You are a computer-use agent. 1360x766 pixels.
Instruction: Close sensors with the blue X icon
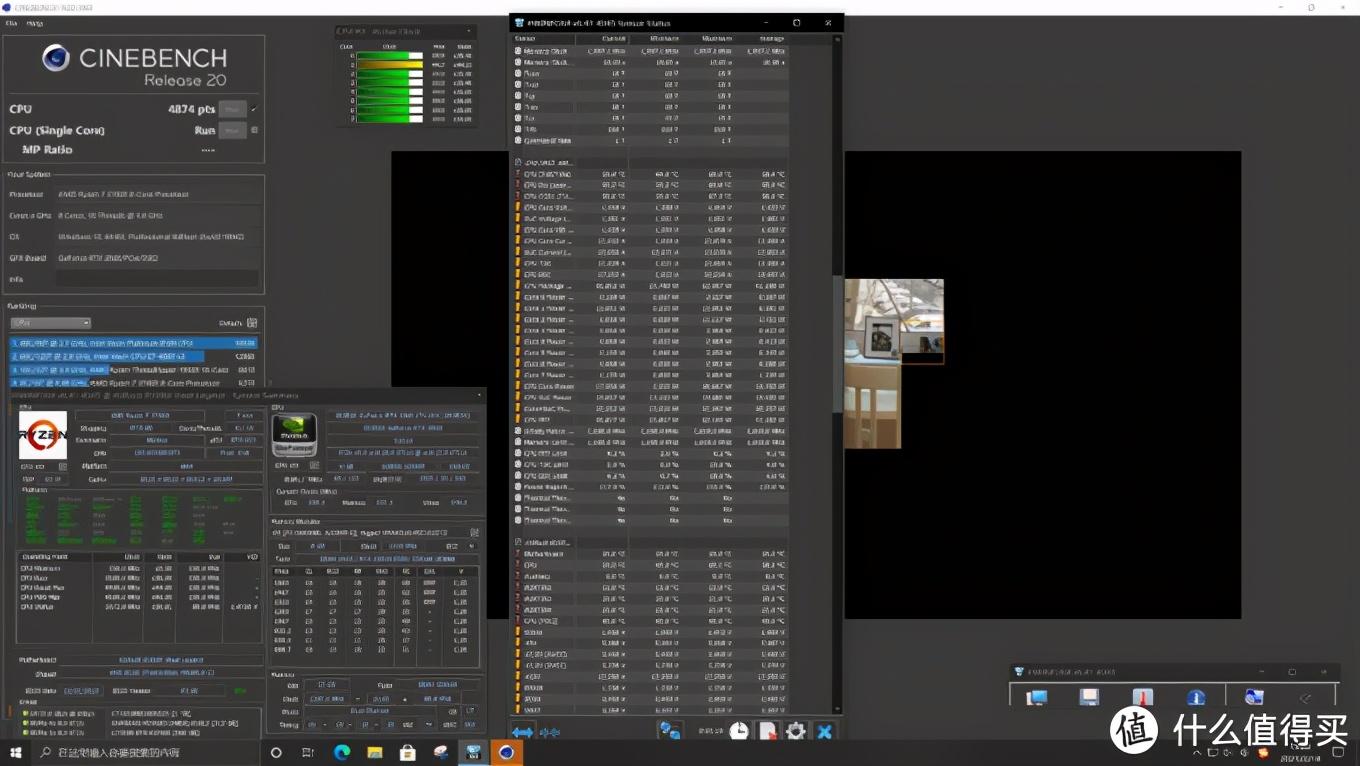pos(824,731)
